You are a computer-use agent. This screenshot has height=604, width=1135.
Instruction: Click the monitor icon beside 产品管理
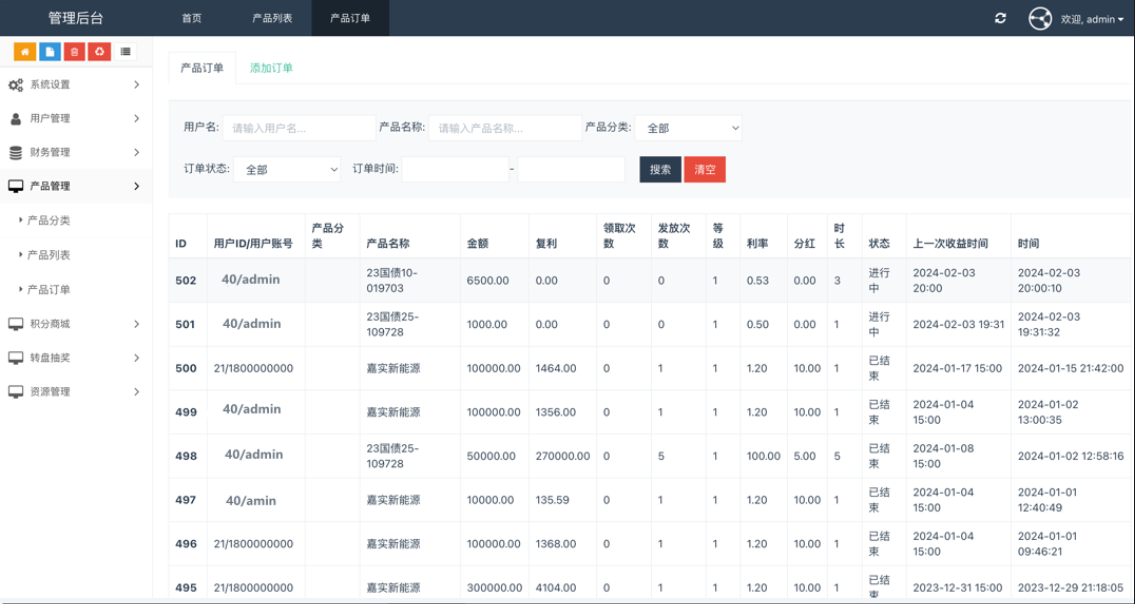[15, 187]
